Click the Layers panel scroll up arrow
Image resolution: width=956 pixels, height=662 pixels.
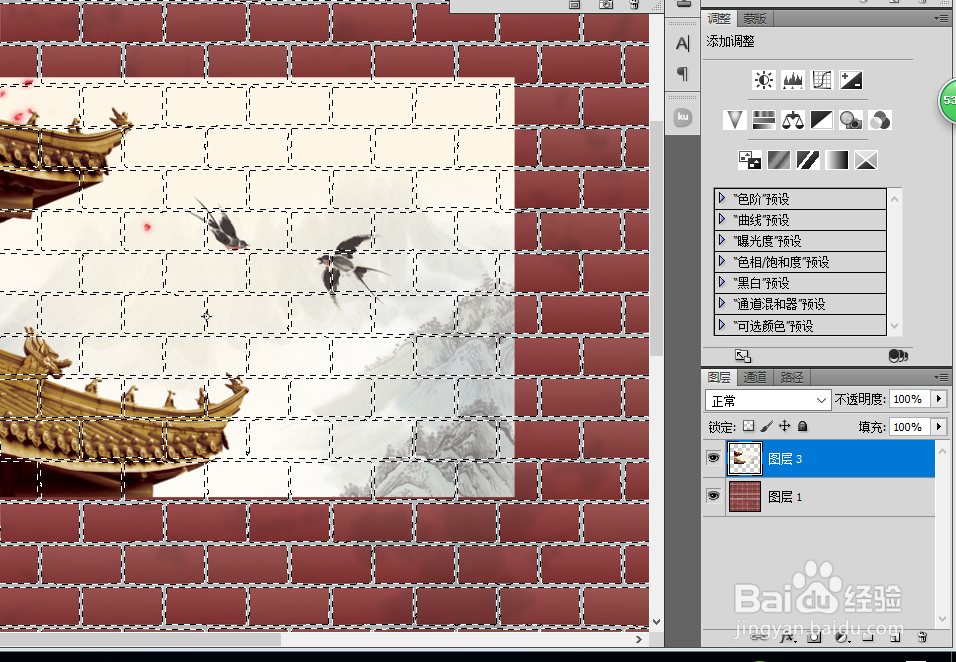[x=942, y=450]
